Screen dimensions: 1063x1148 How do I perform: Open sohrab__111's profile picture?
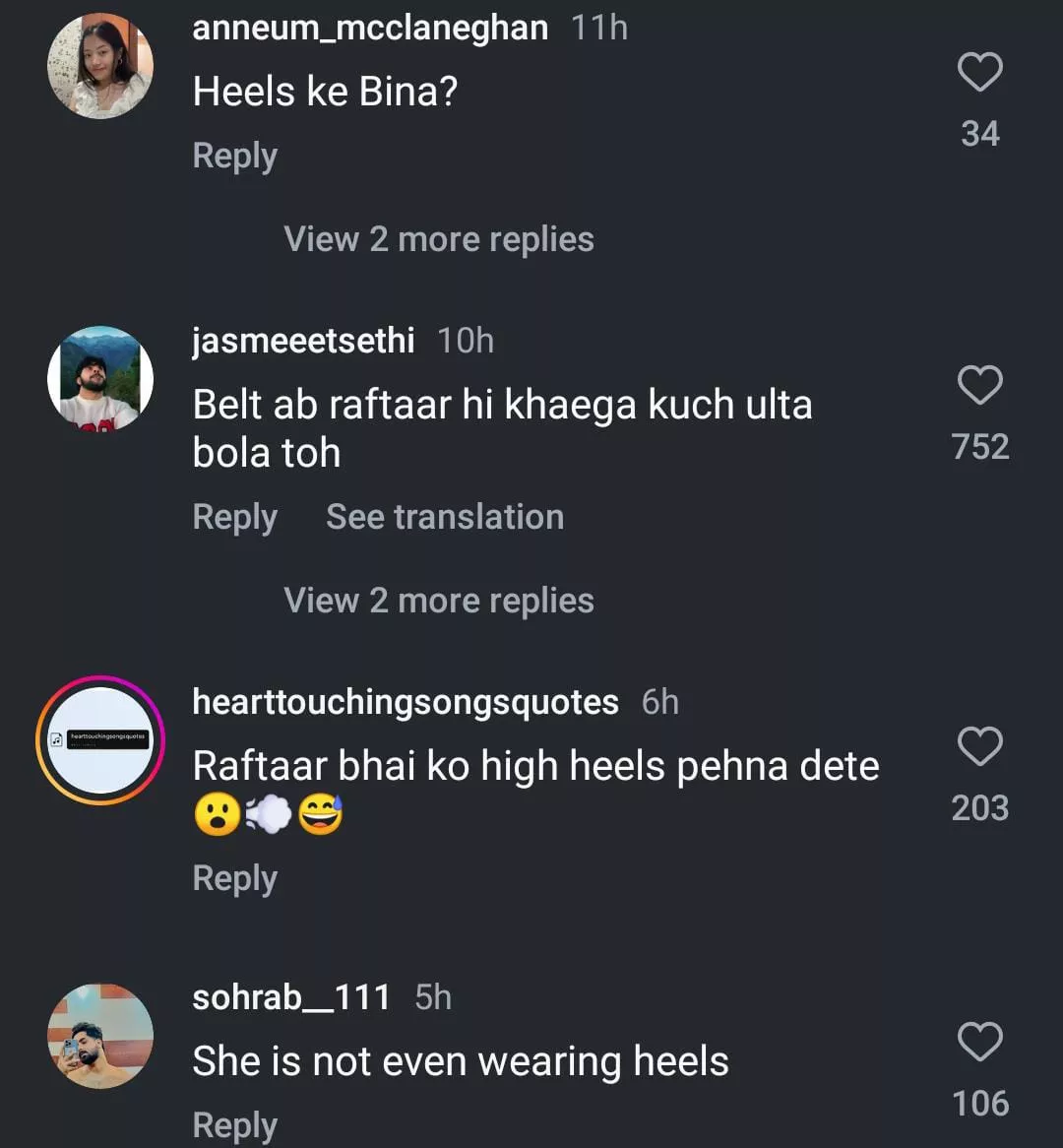[100, 1035]
